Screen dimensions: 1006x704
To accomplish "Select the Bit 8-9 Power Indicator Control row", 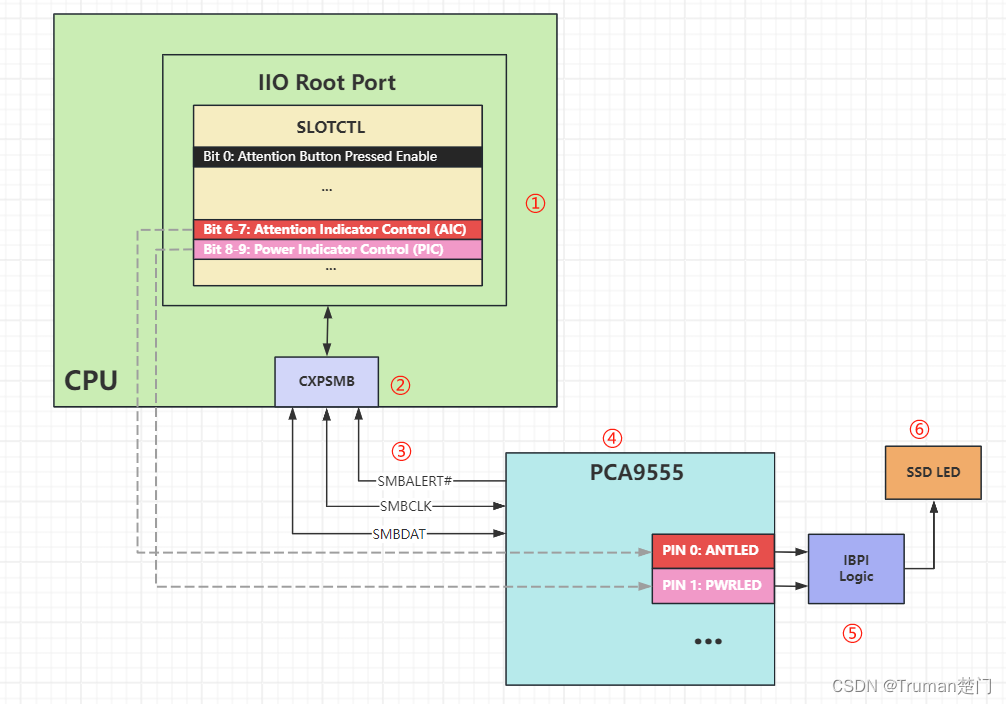I will [337, 249].
